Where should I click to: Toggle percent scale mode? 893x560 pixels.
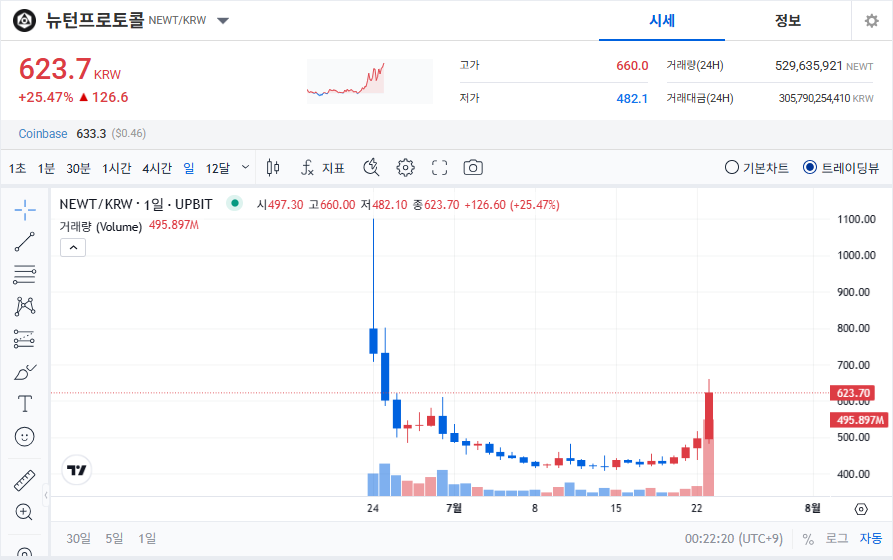[808, 539]
